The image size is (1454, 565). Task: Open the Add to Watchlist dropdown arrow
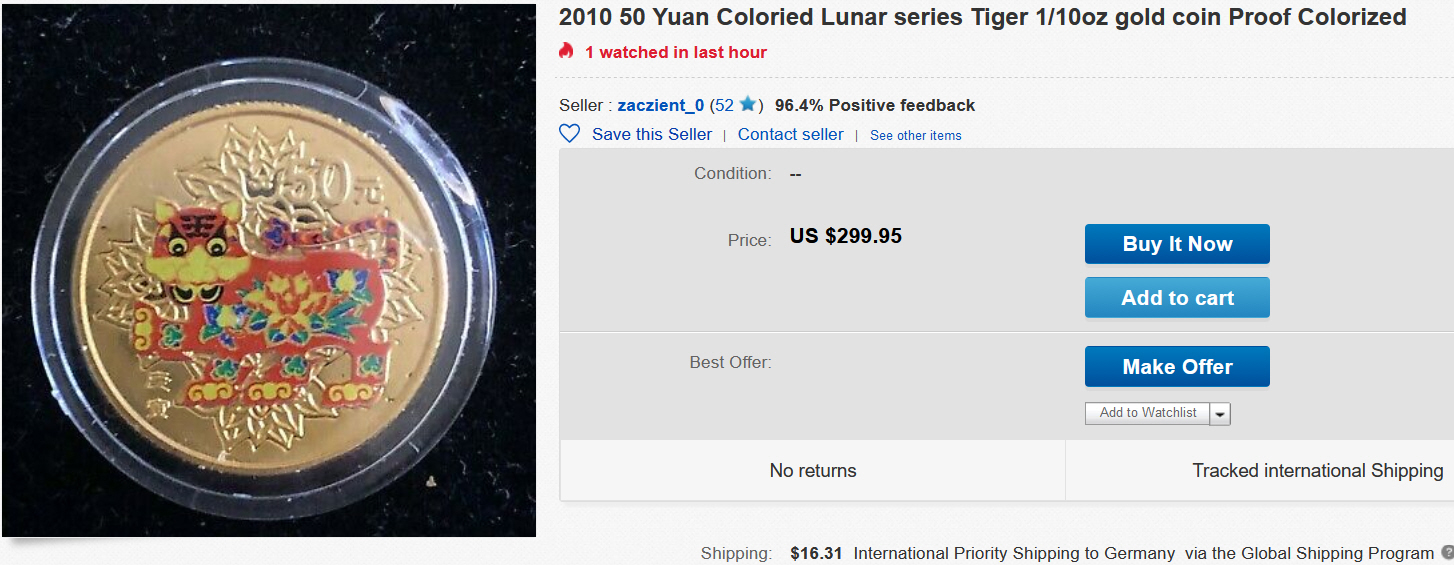(1220, 413)
